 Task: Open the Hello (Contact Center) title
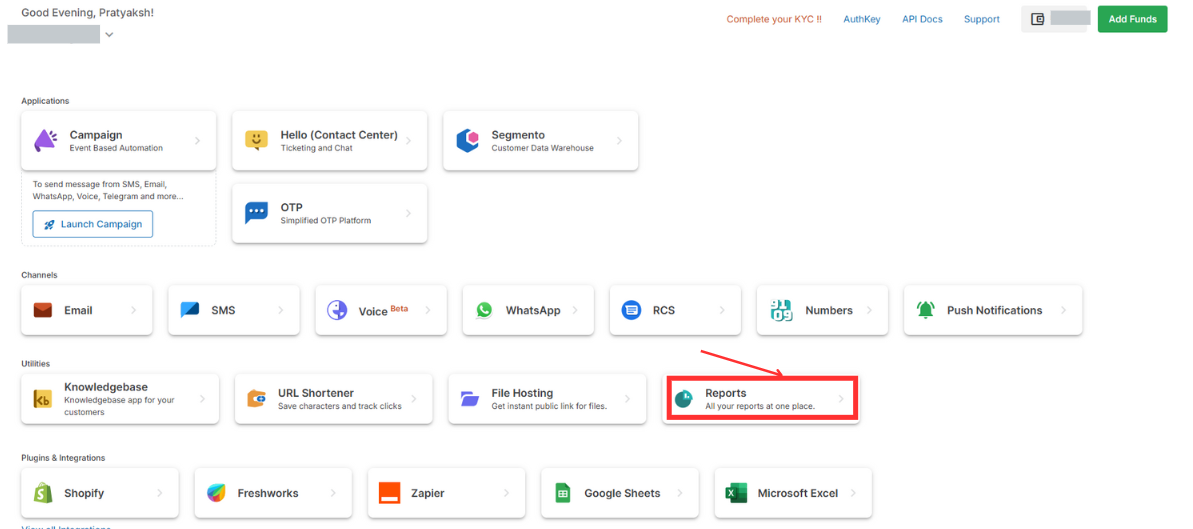point(339,135)
